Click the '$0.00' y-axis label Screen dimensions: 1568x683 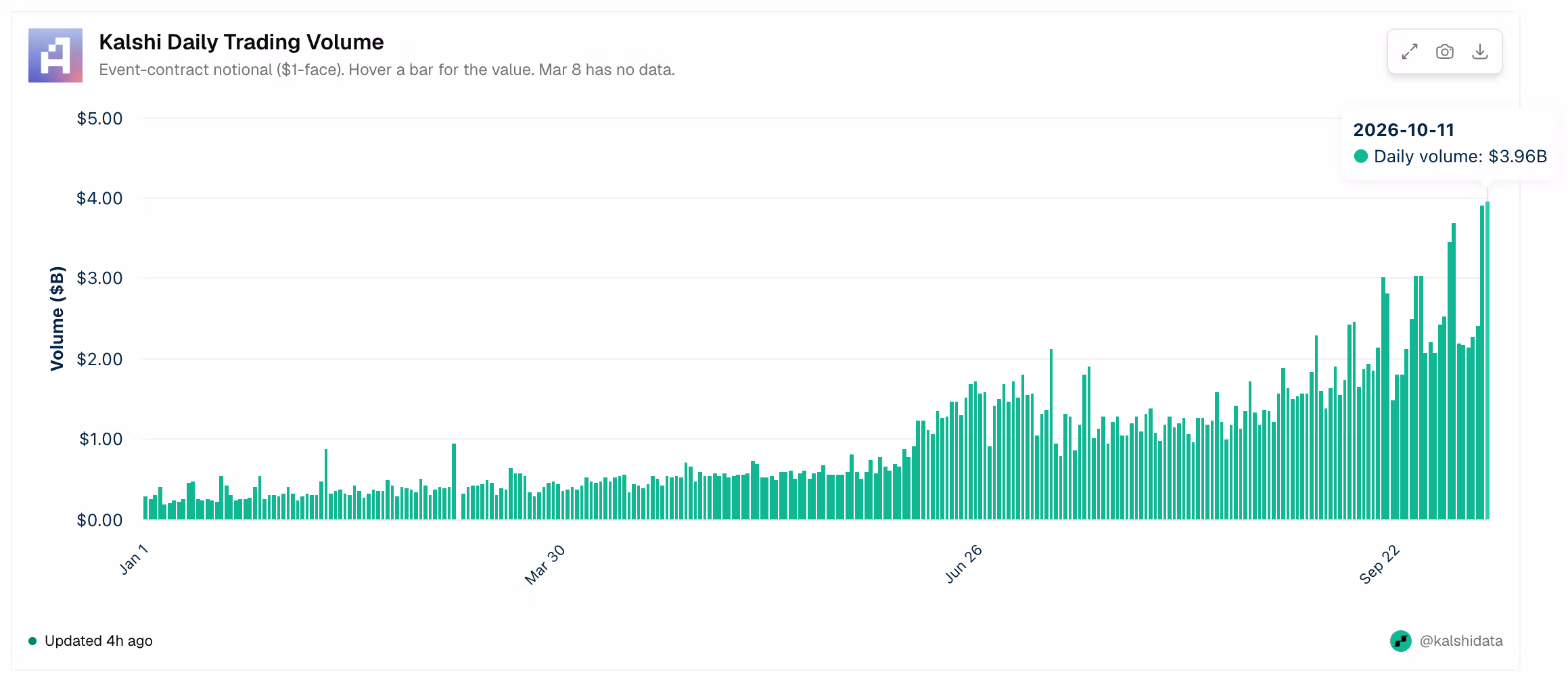point(99,520)
